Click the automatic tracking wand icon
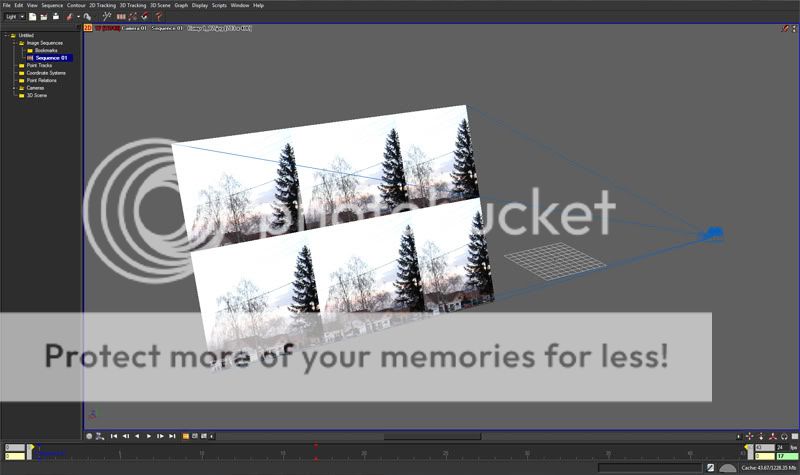800x475 pixels. click(x=107, y=17)
